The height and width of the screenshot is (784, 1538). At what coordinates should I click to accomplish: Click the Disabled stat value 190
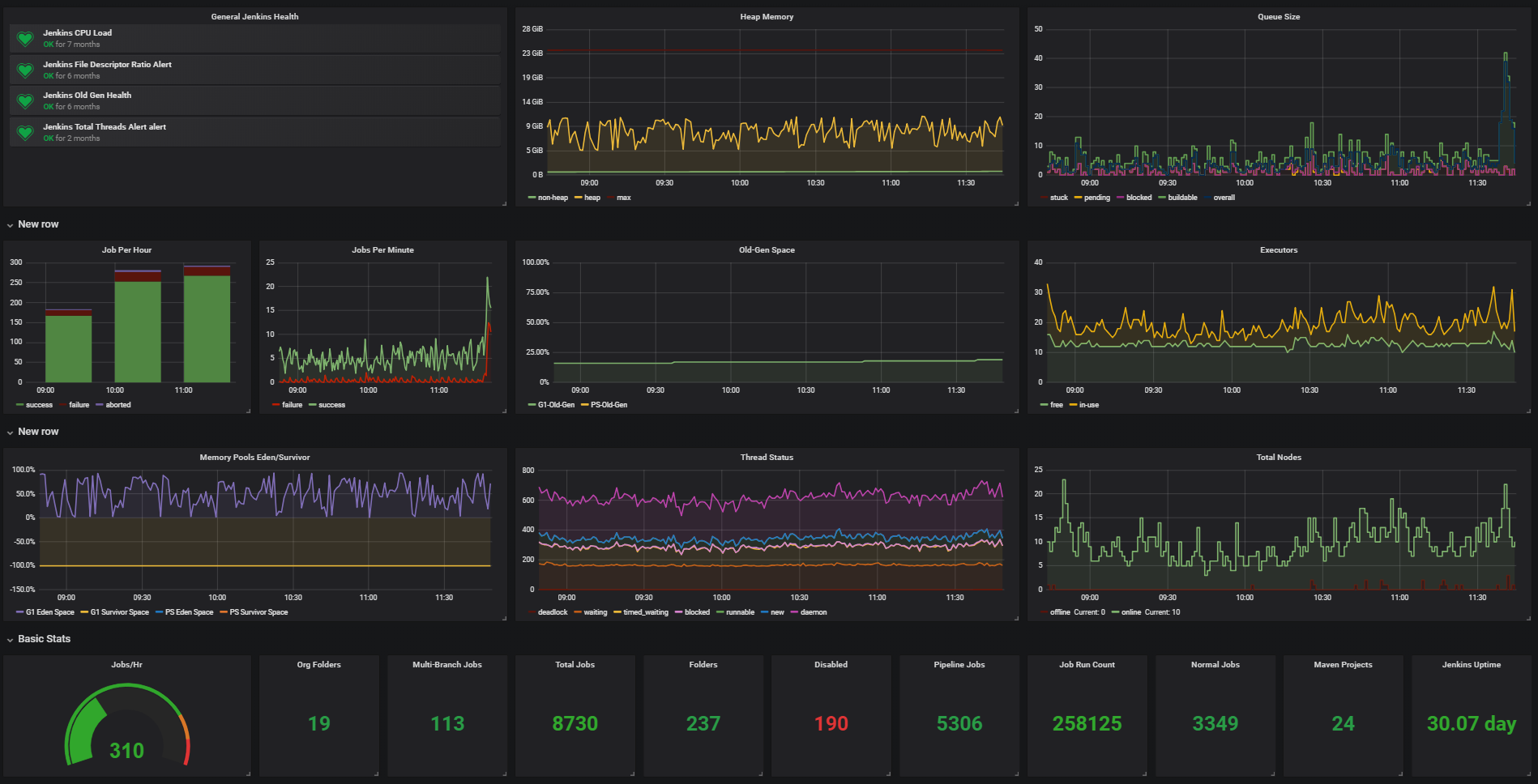[x=831, y=723]
